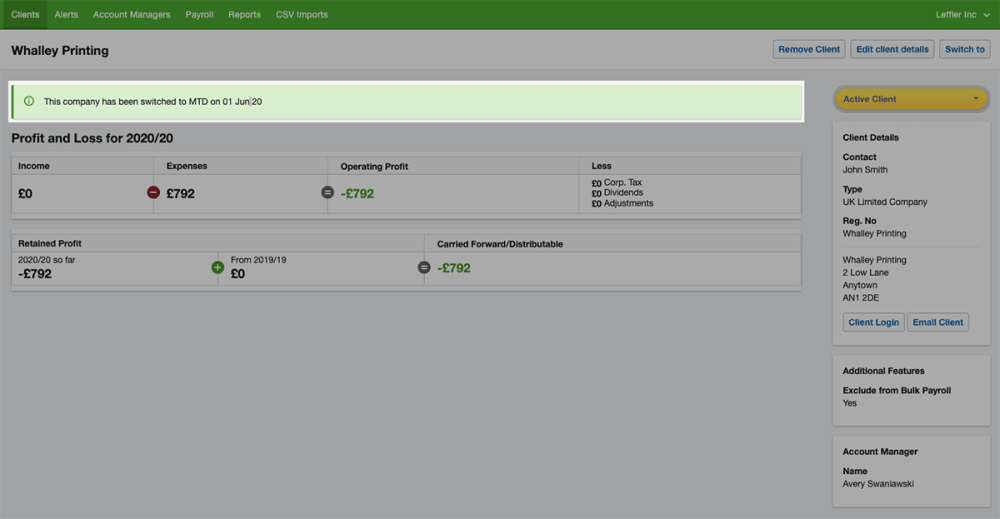1000x519 pixels.
Task: Click the red minus icon beside Expenses
Action: click(x=153, y=192)
